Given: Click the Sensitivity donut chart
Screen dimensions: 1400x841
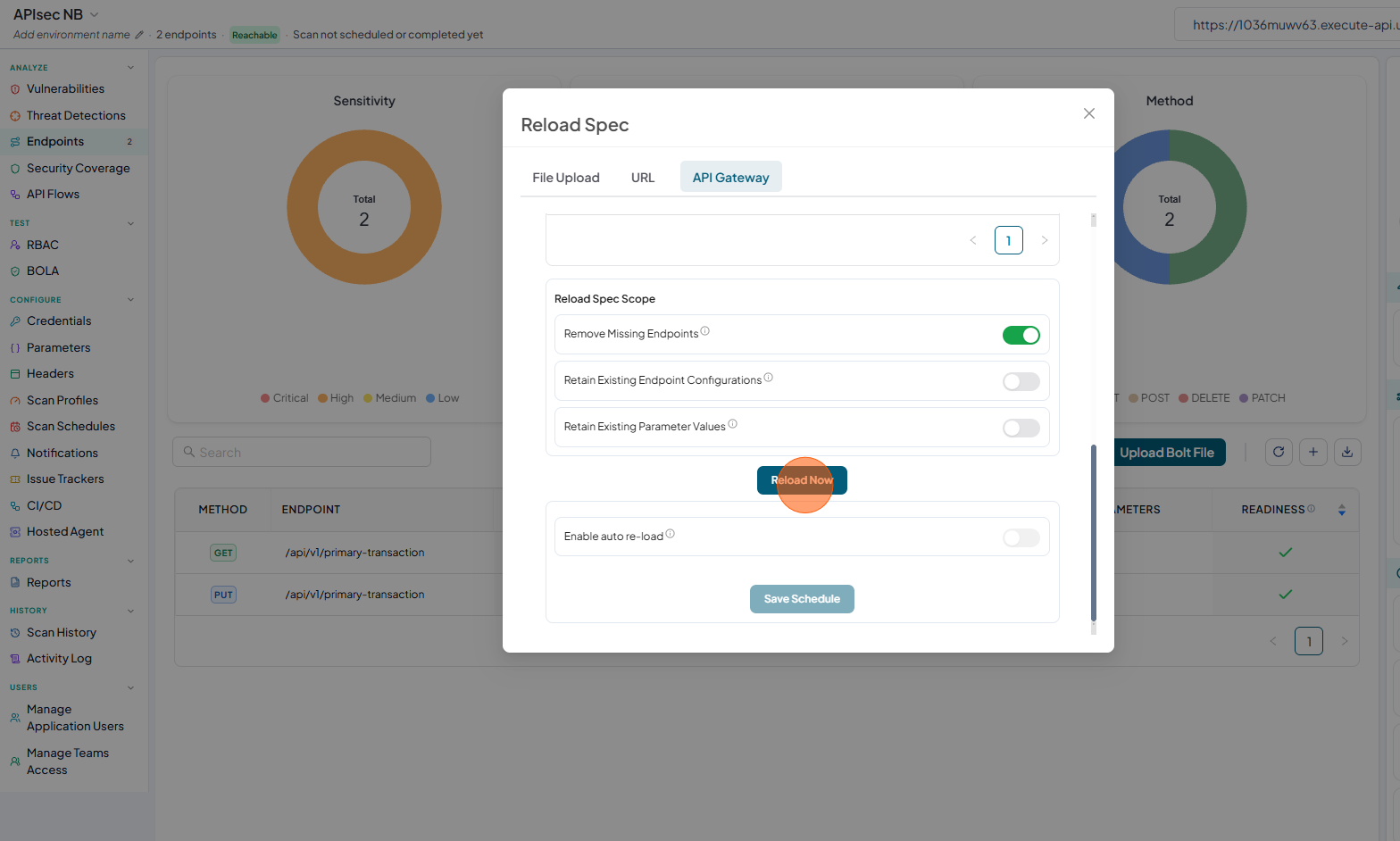Looking at the screenshot, I should click(364, 207).
